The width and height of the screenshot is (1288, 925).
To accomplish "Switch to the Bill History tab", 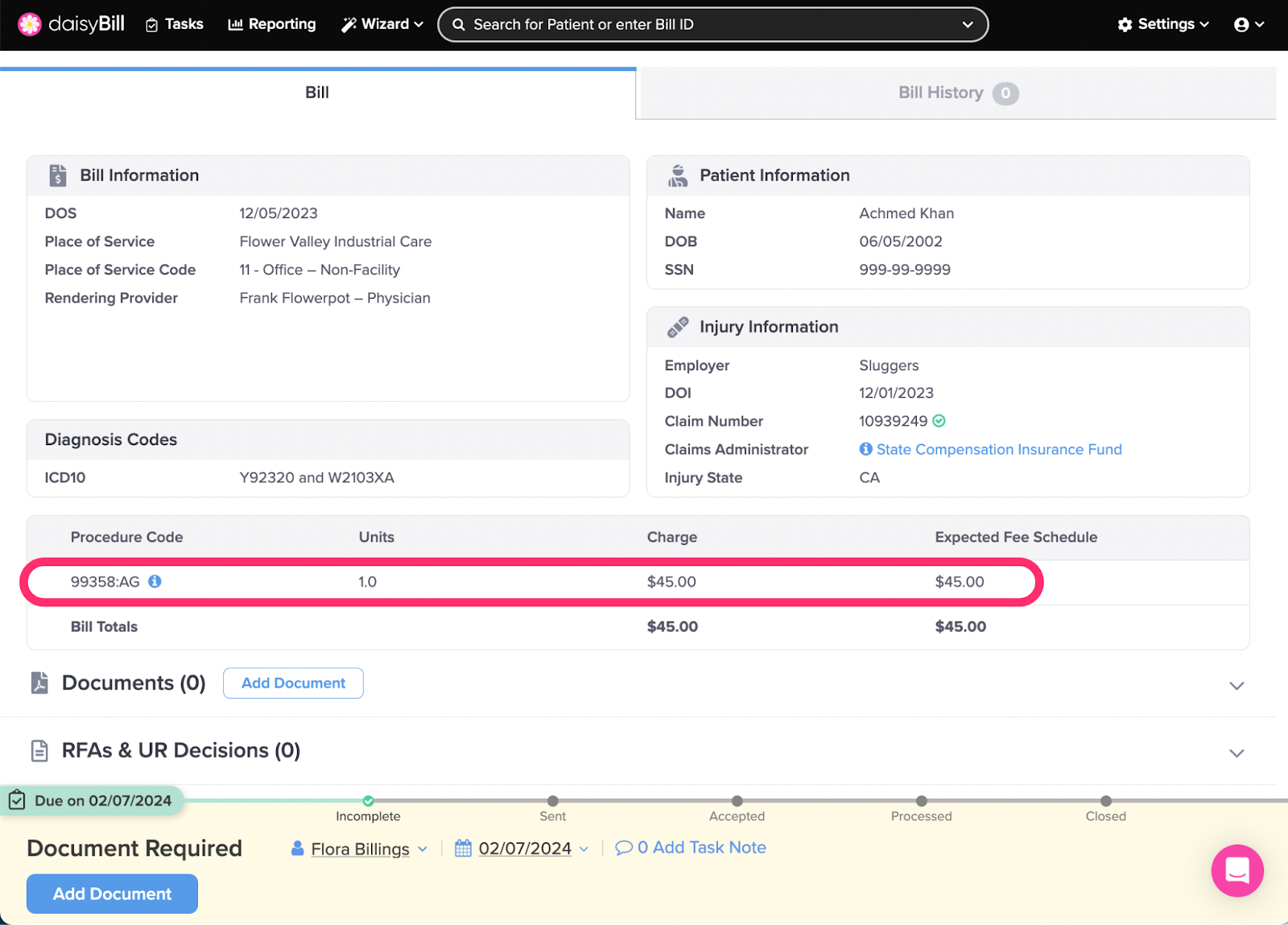I will (x=956, y=93).
